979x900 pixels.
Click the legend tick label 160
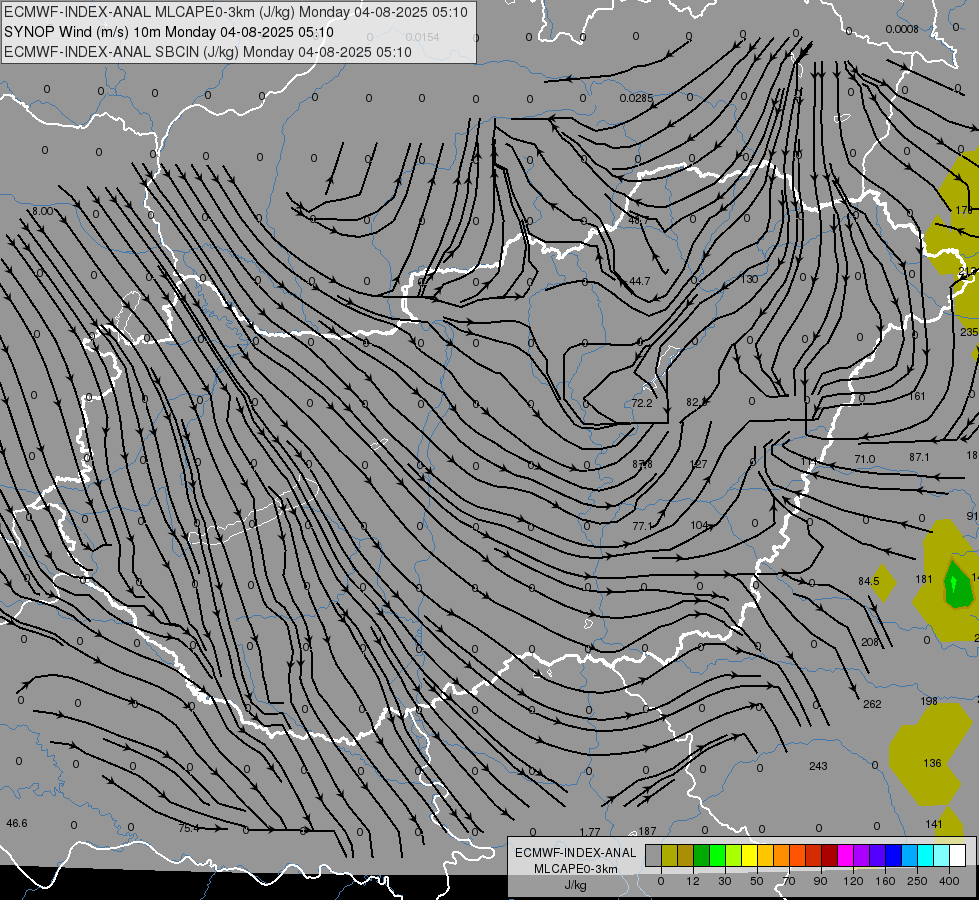tap(885, 881)
